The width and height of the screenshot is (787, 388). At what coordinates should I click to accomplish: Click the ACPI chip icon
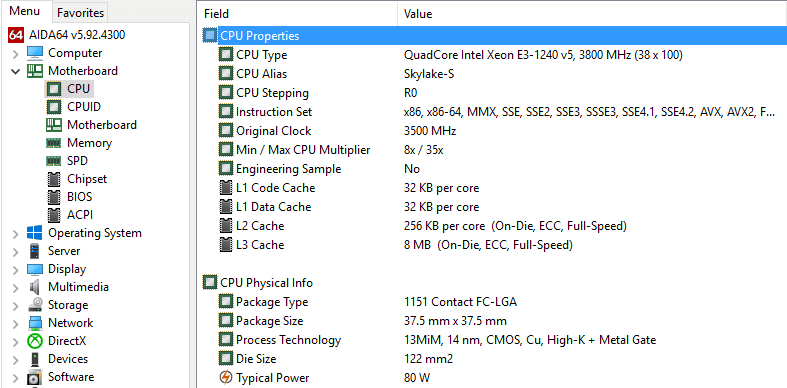54,215
